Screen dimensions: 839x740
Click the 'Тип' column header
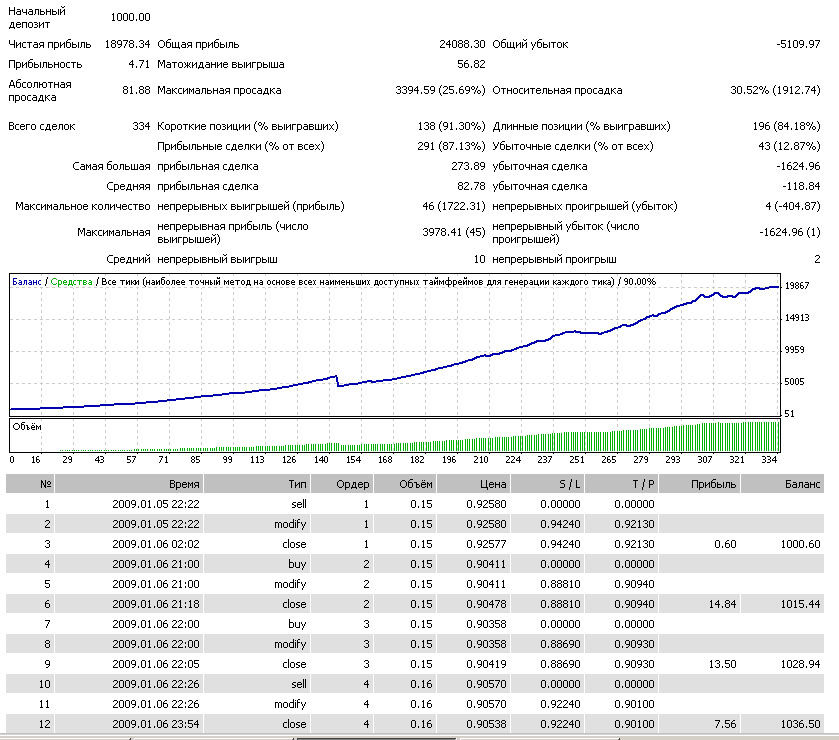(257, 484)
